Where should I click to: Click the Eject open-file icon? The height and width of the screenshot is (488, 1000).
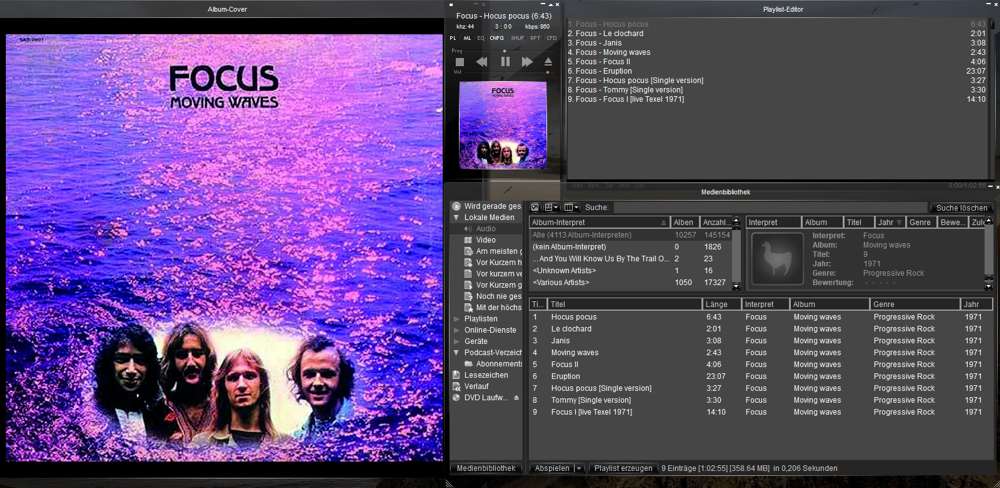point(548,62)
